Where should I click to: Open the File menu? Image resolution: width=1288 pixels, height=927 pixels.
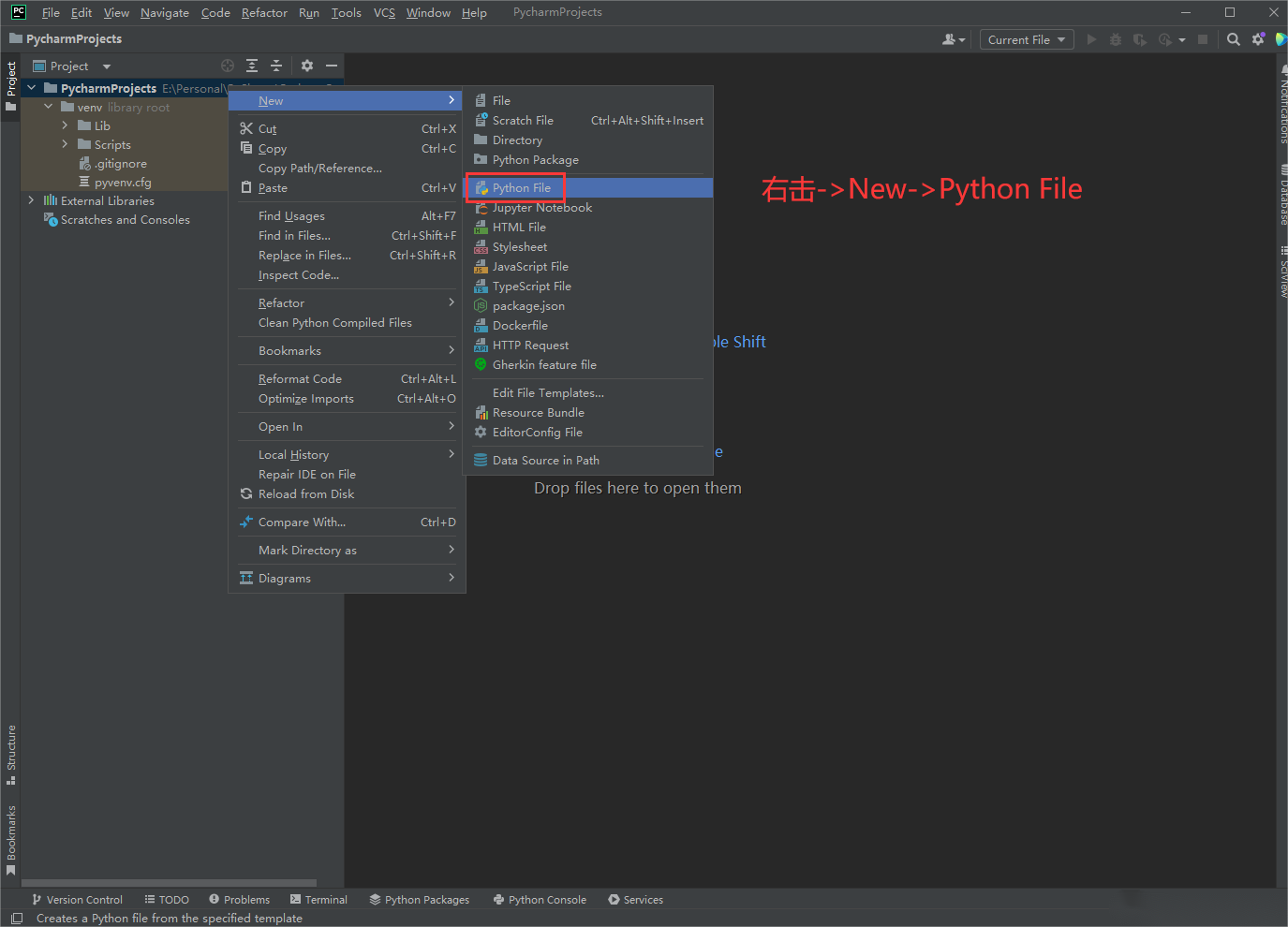tap(51, 13)
